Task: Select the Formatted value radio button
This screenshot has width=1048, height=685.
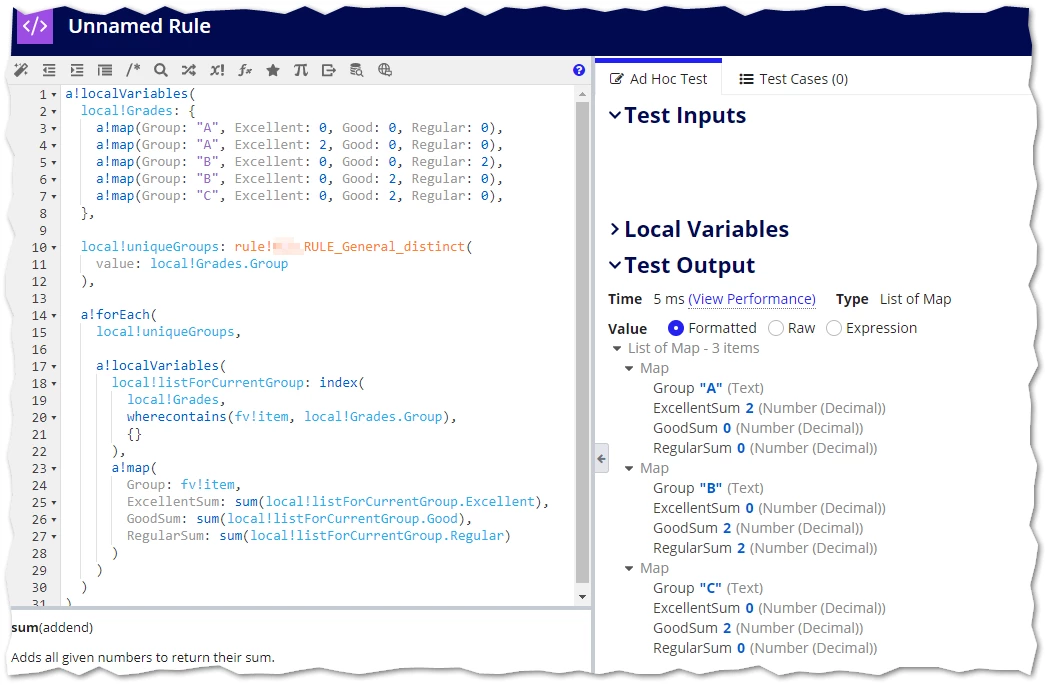Action: [676, 328]
